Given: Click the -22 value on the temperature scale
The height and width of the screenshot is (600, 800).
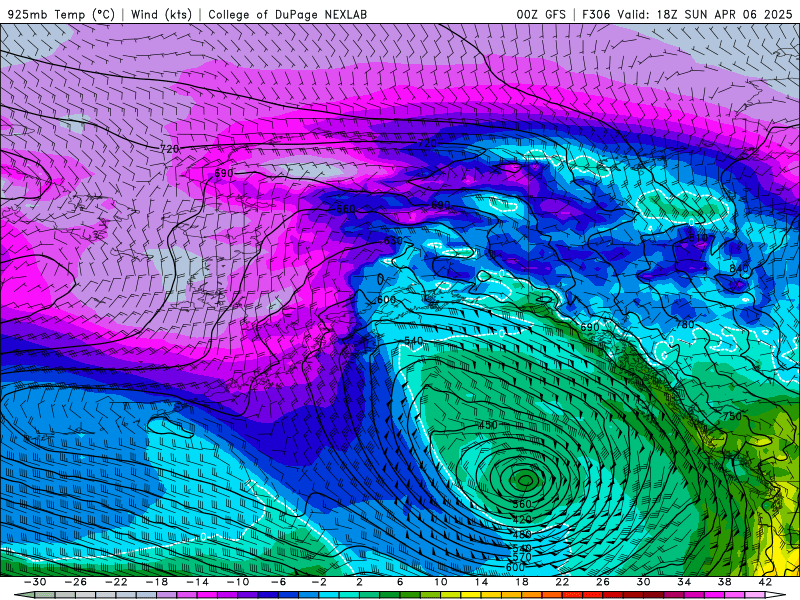Looking at the screenshot, I should pos(116,582).
